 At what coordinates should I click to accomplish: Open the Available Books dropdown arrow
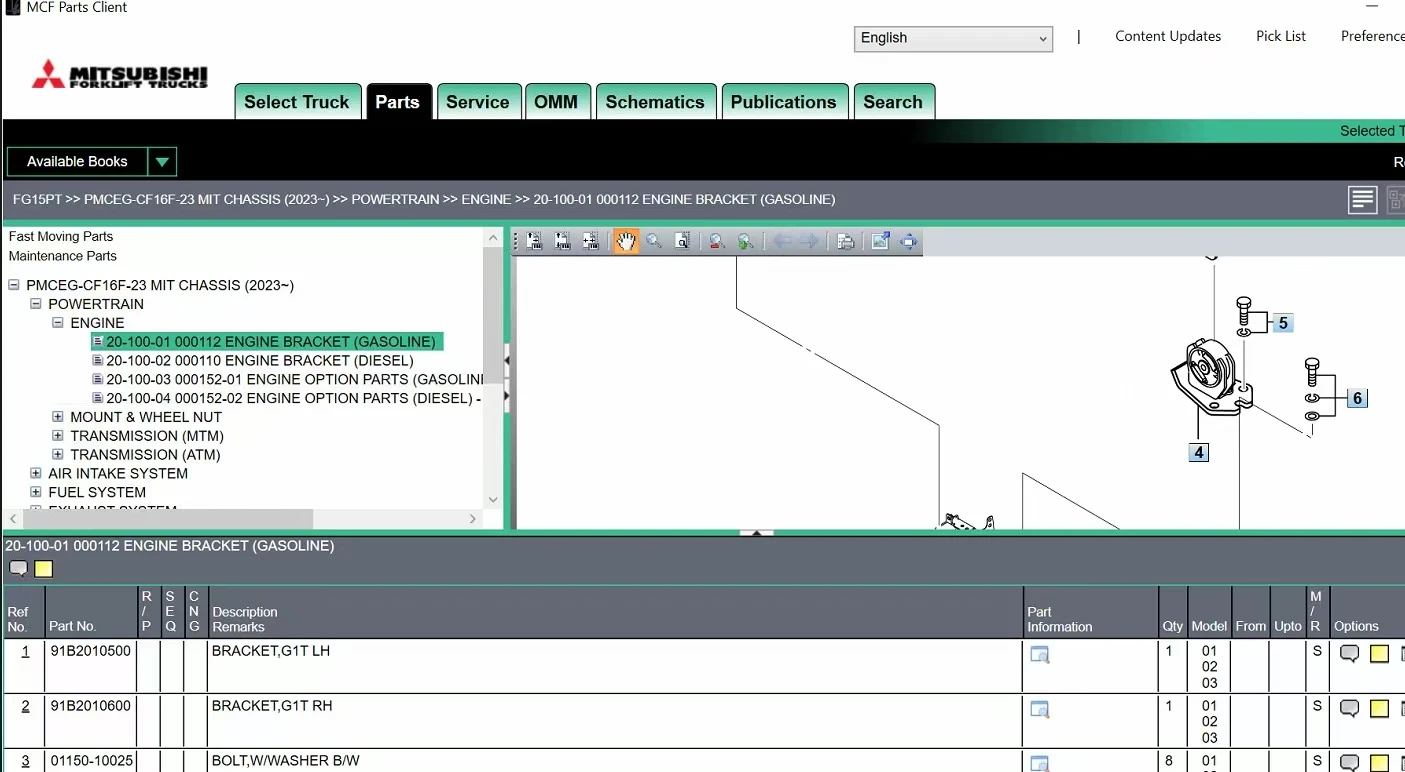pyautogui.click(x=162, y=162)
